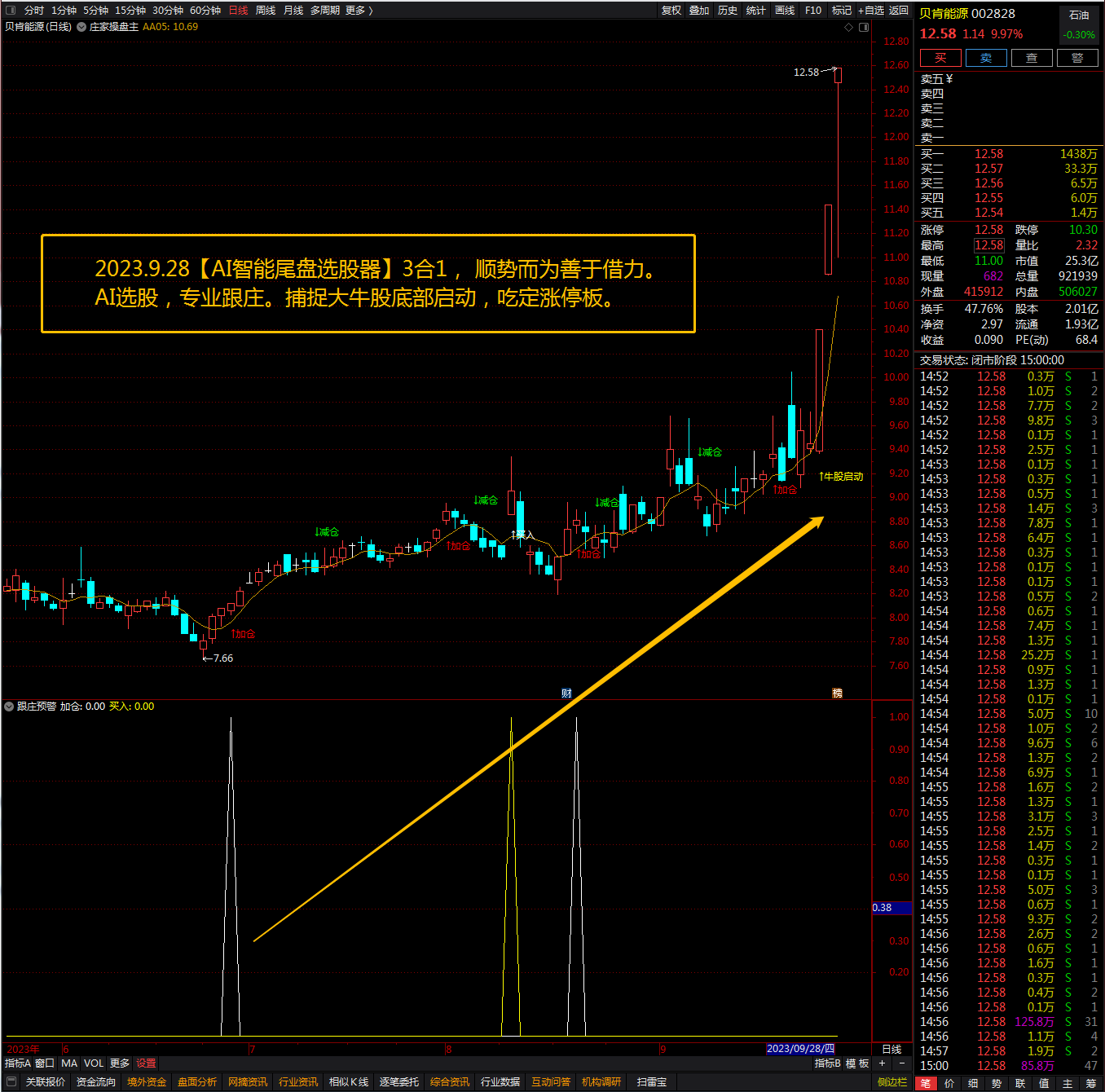
Task: Select the 5分钟 period tab
Action: (95, 11)
